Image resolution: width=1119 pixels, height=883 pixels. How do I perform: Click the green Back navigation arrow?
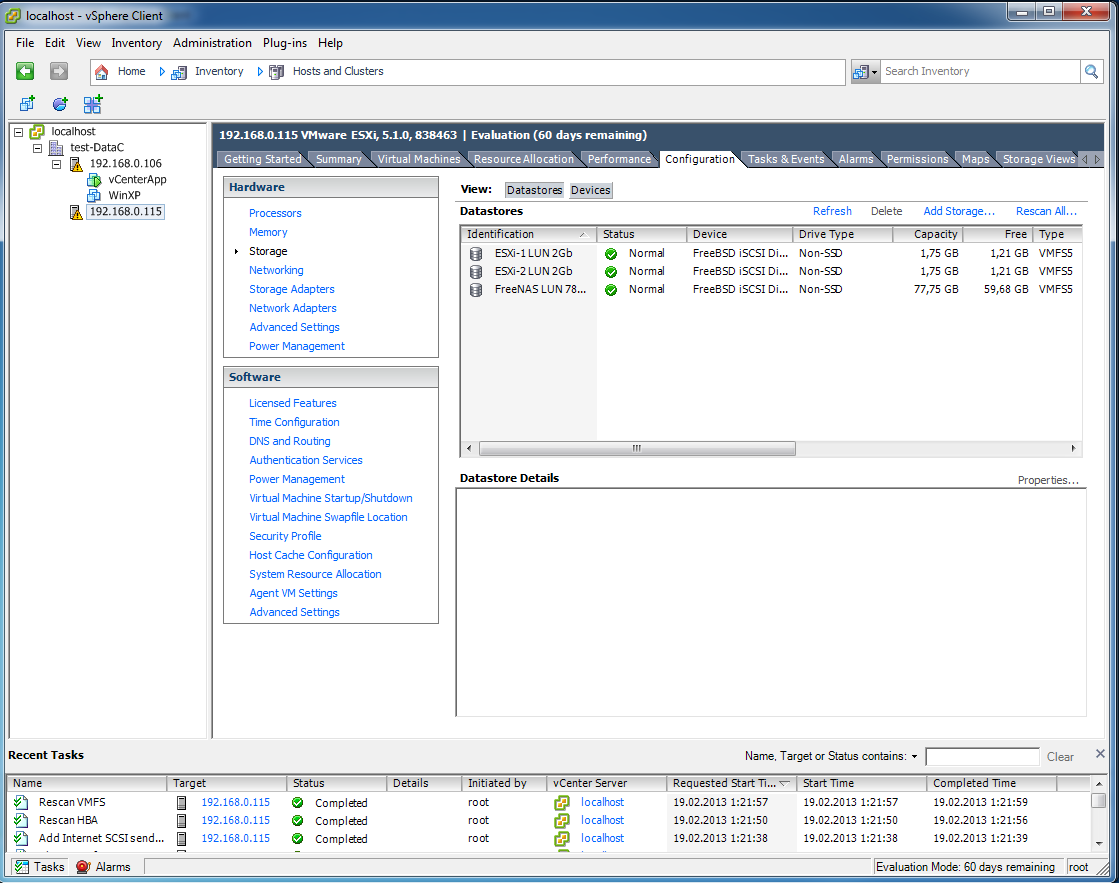(25, 71)
